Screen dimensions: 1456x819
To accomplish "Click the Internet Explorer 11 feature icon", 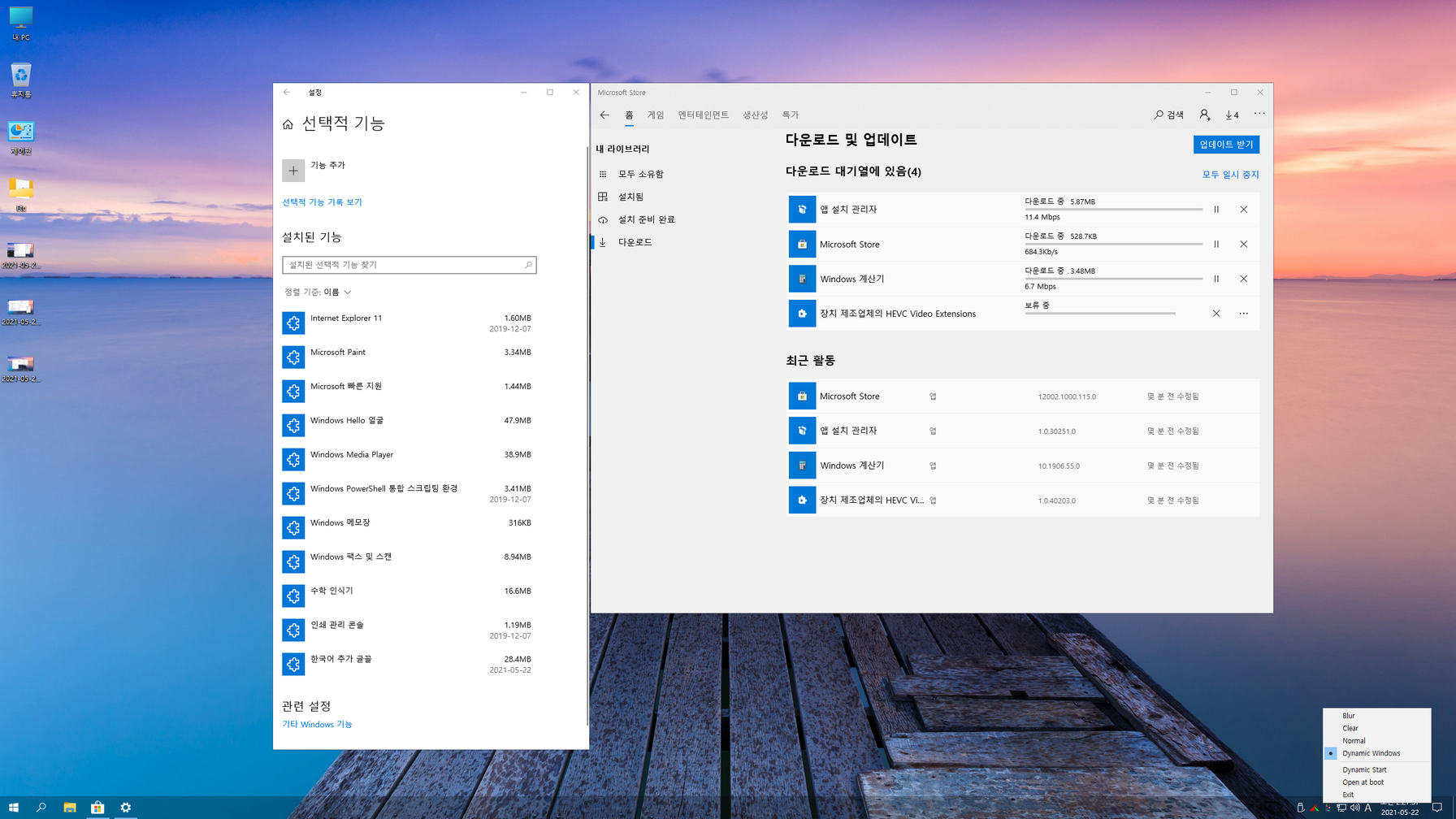I will 293,323.
